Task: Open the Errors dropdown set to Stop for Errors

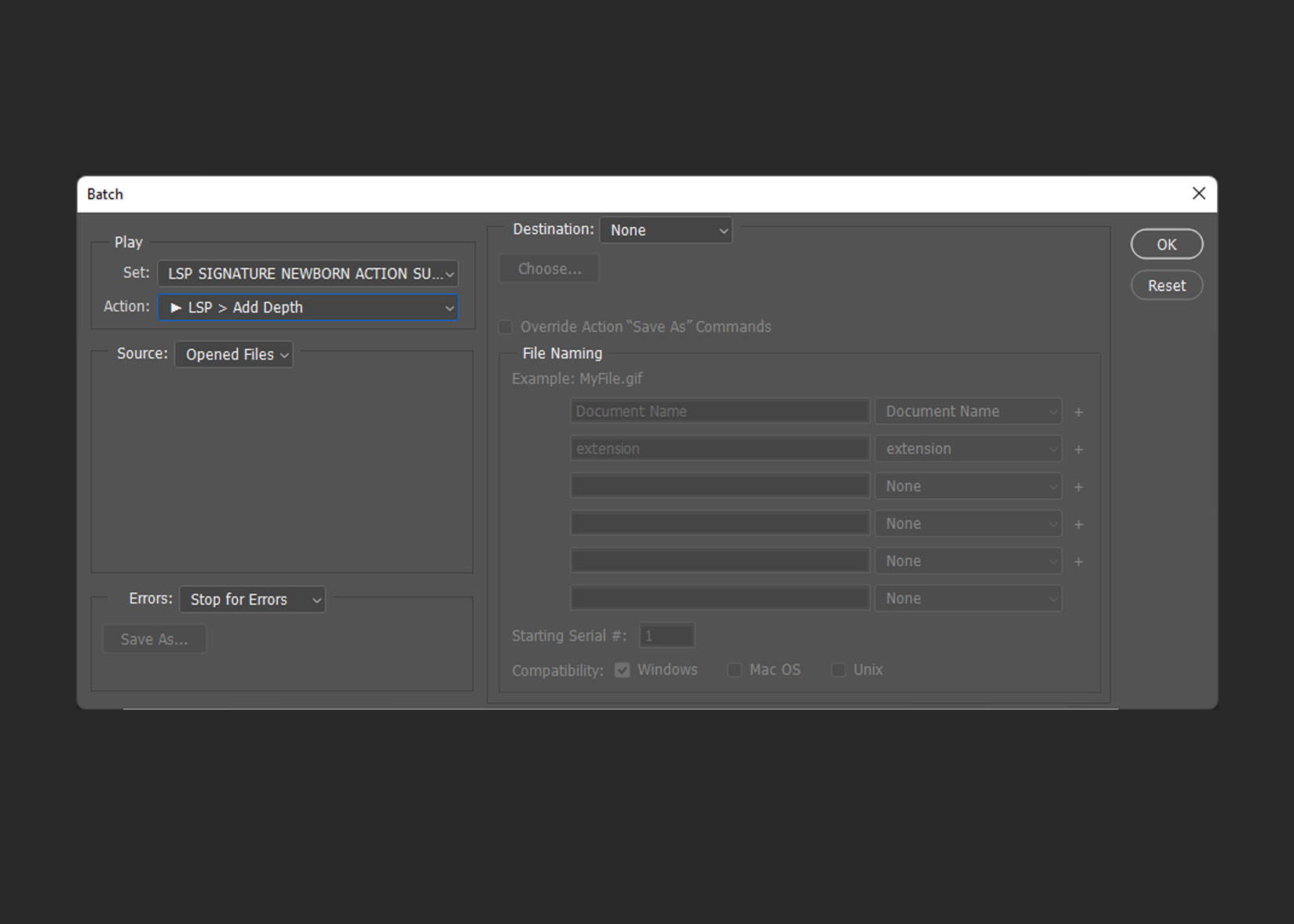Action: pyautogui.click(x=252, y=599)
